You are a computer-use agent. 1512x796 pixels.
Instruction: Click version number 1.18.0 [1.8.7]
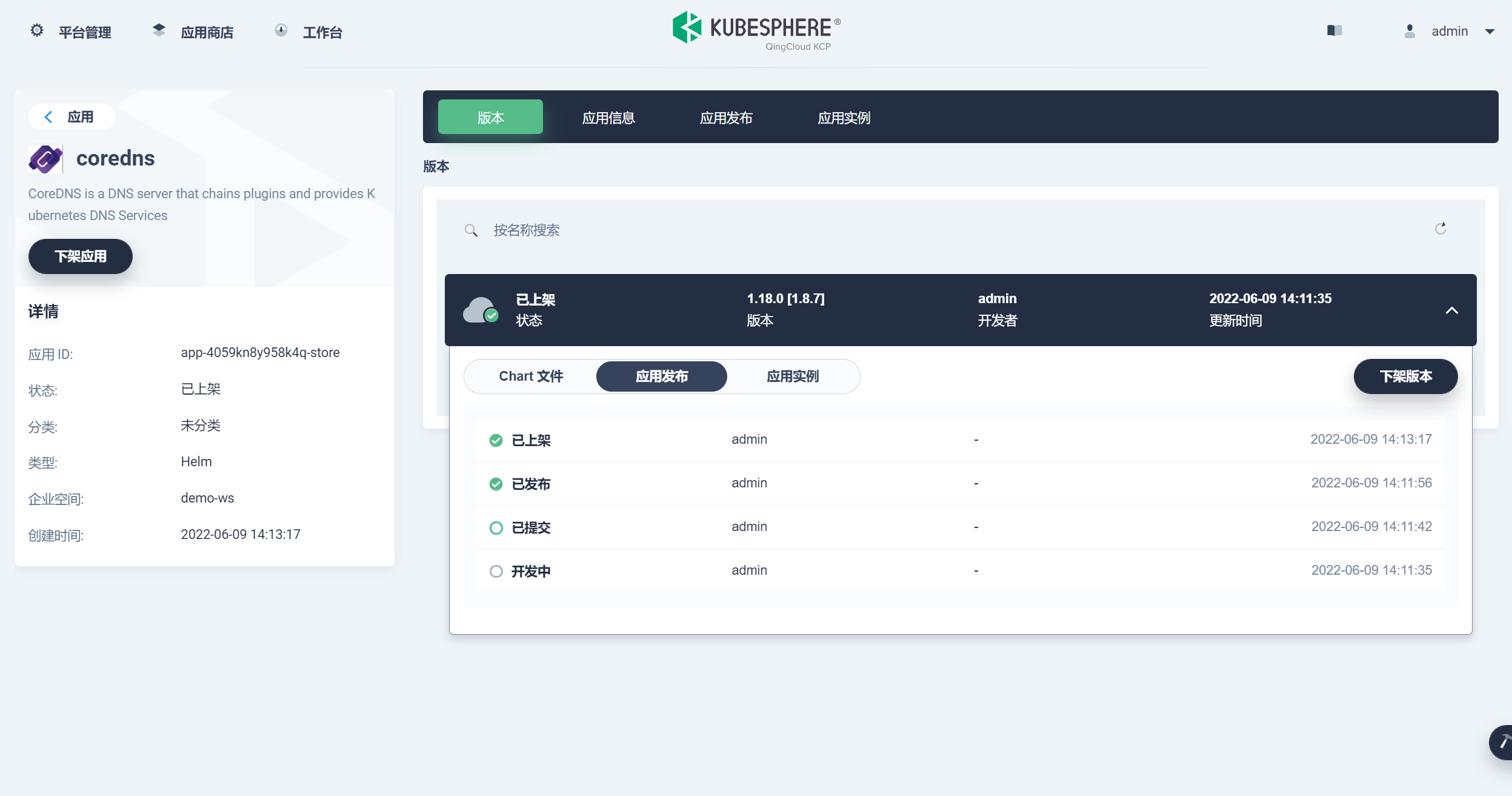(785, 298)
